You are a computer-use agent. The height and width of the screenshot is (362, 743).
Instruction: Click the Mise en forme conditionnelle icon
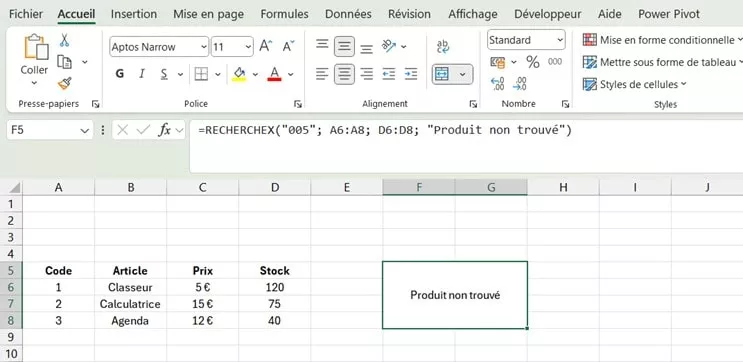tap(589, 40)
